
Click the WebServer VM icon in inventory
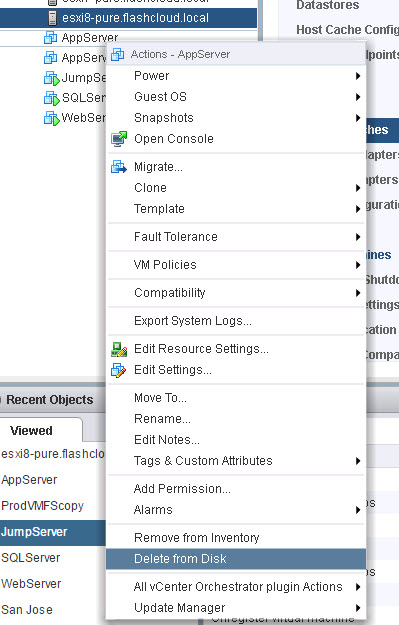51,118
